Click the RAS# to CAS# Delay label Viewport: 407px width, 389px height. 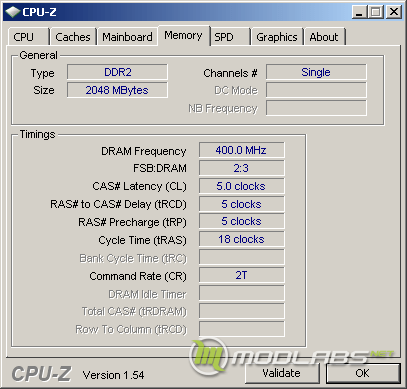tap(118, 204)
